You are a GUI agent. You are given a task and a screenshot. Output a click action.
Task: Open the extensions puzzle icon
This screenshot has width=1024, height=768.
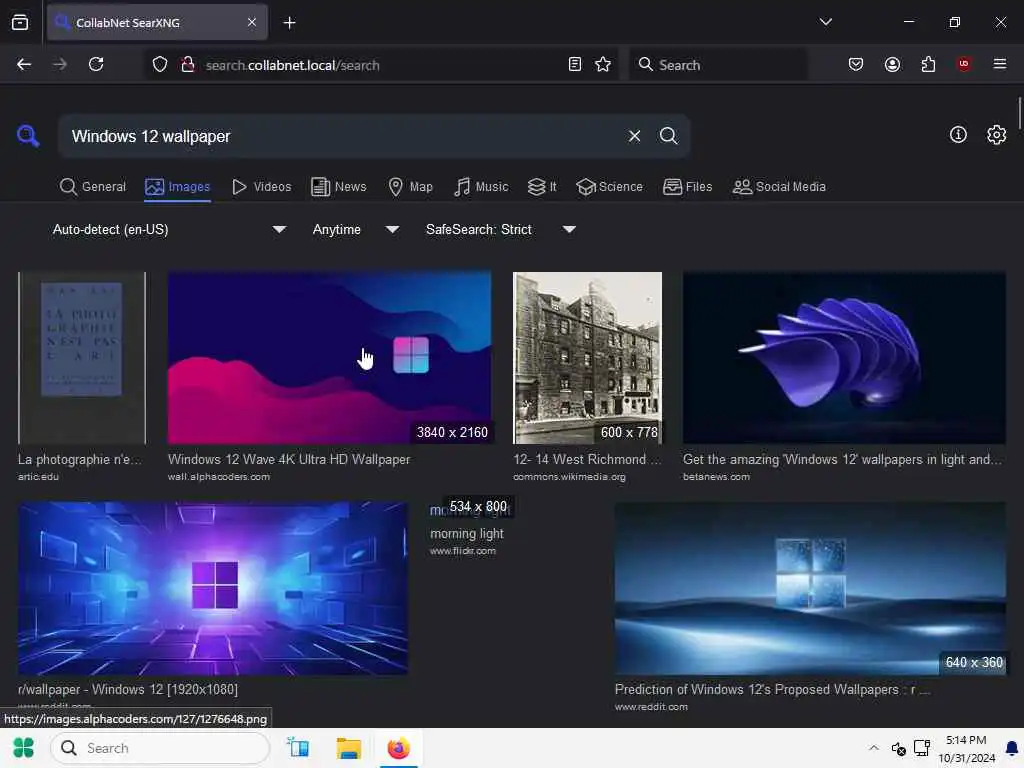[928, 64]
